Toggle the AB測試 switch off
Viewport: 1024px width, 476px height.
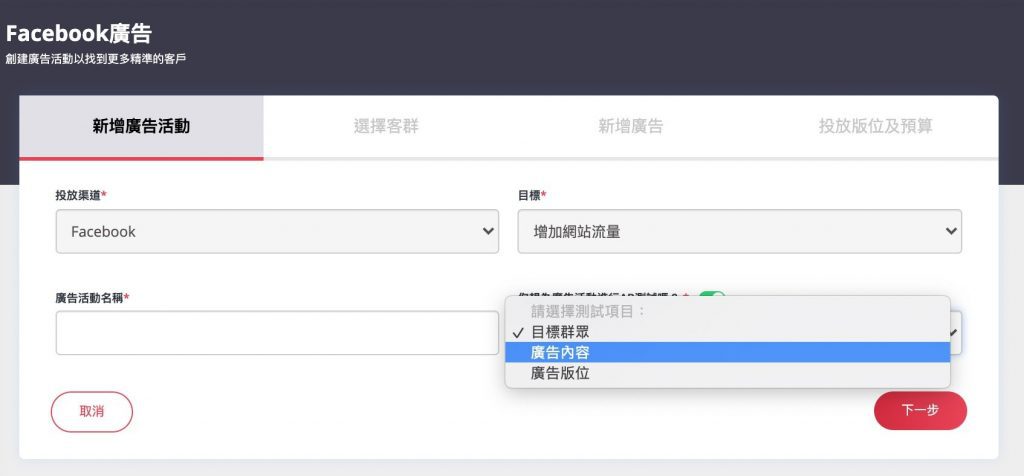(712, 296)
